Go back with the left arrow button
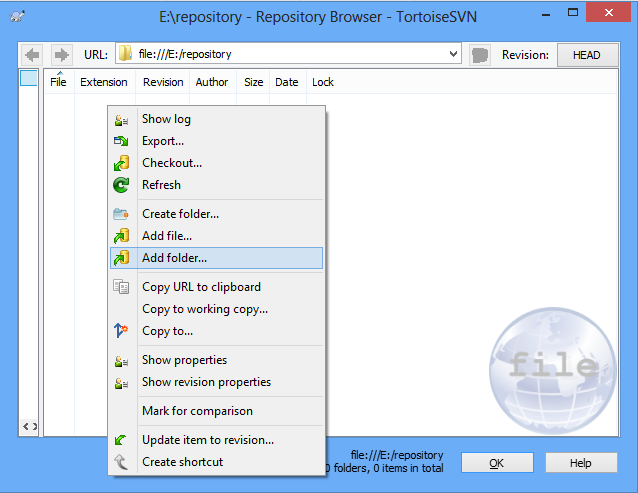This screenshot has height=493, width=638. tap(32, 55)
